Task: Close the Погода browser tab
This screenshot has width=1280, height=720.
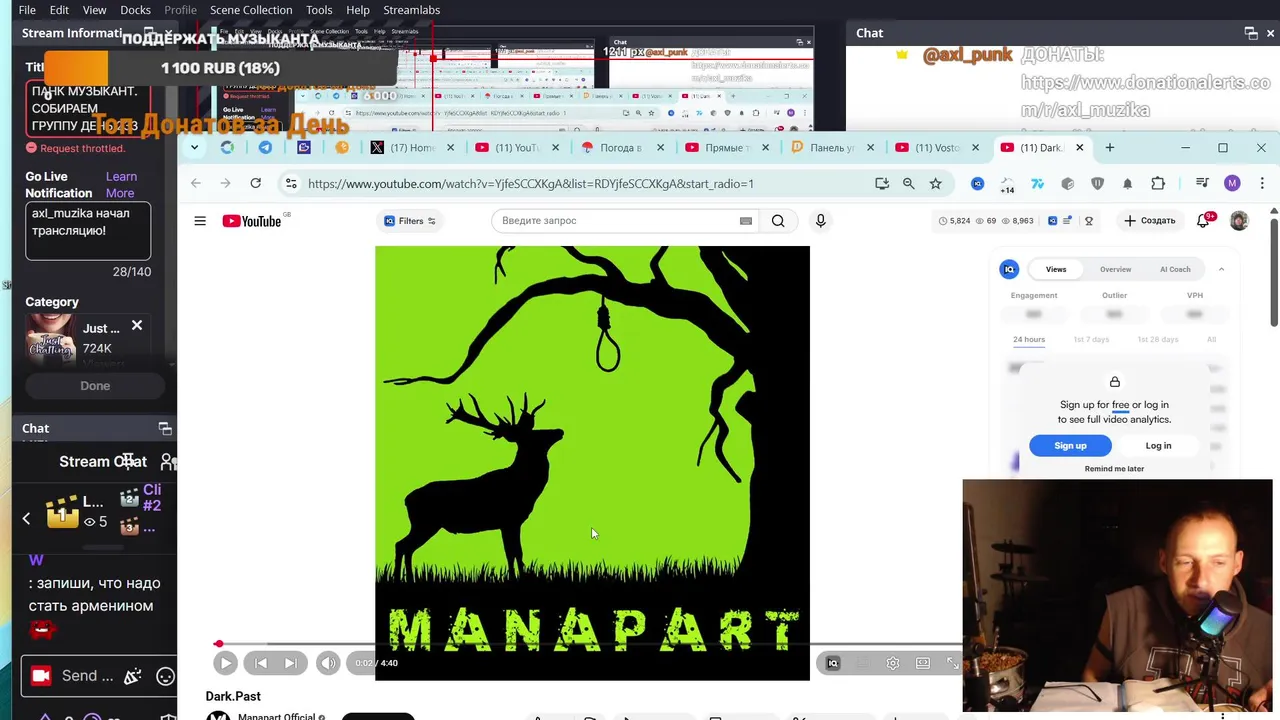Action: (x=660, y=148)
